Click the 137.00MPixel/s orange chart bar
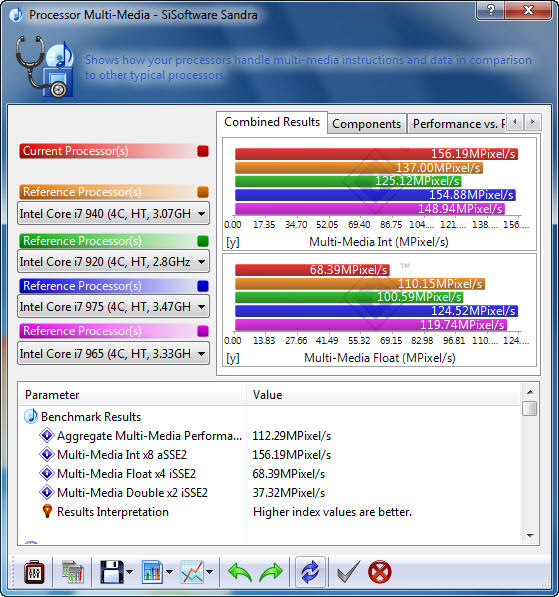The image size is (559, 597). point(359,168)
